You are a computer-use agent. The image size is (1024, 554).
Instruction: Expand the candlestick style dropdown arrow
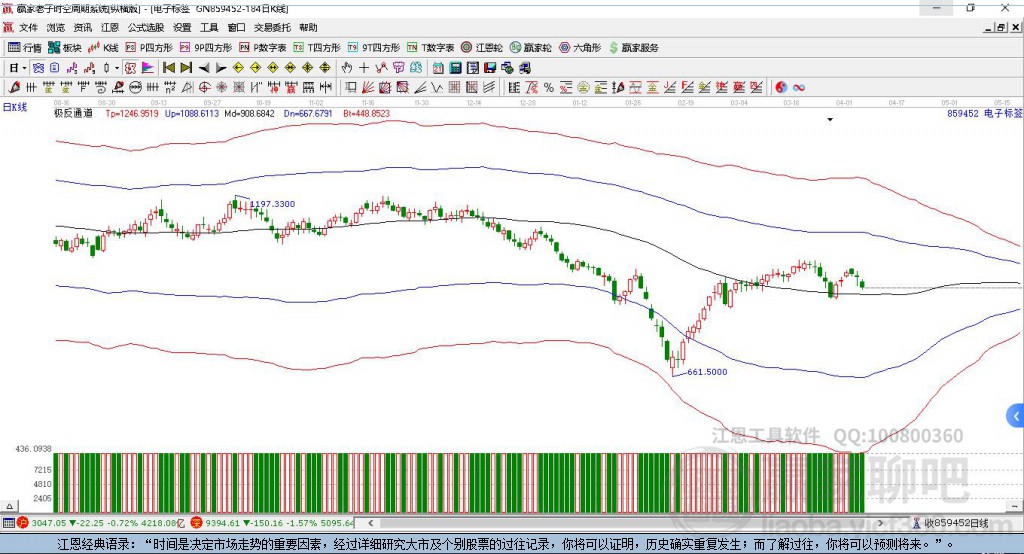pos(117,68)
